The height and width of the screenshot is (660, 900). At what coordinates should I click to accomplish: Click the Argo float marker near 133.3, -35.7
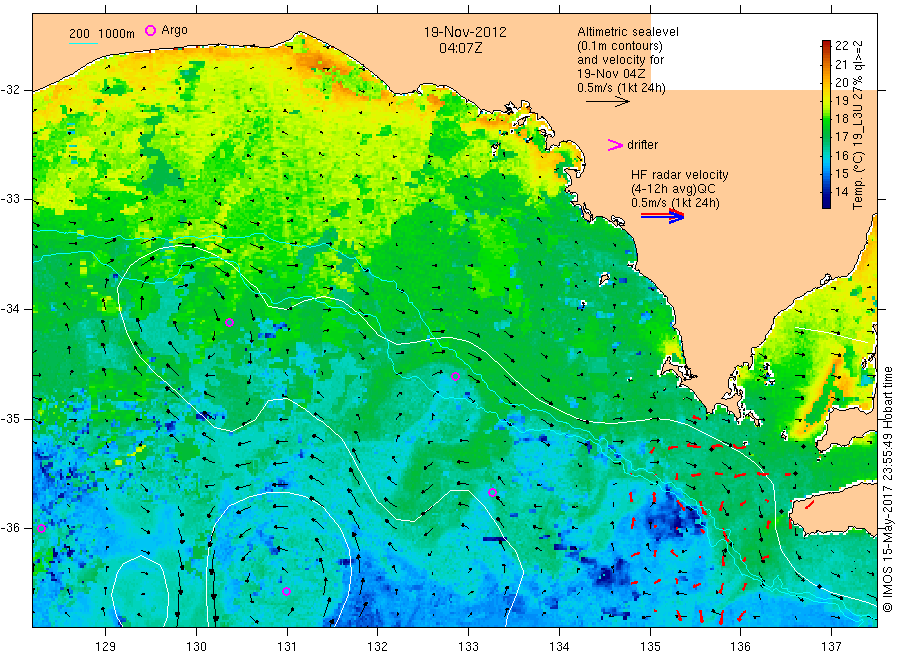coord(492,492)
